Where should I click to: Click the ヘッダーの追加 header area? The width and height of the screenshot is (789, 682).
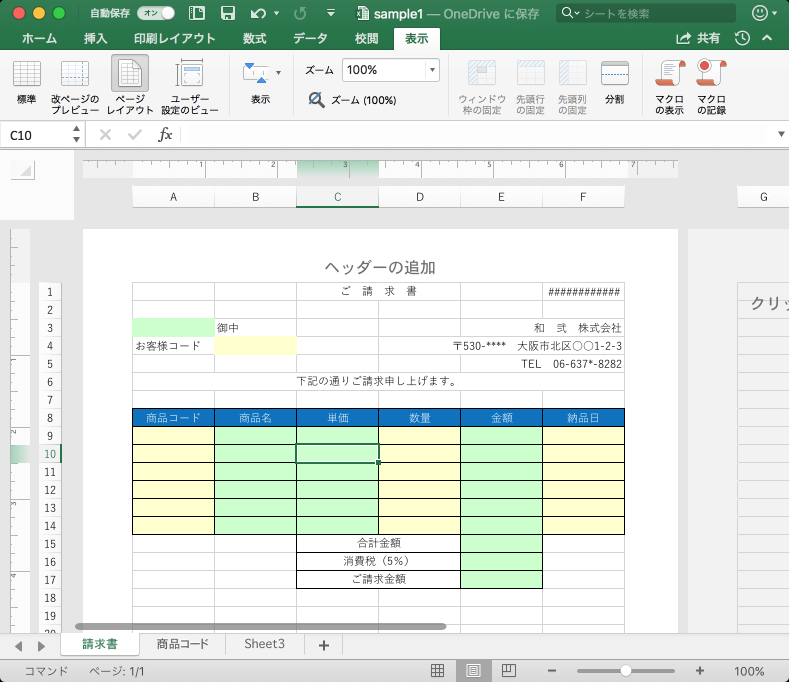[380, 267]
